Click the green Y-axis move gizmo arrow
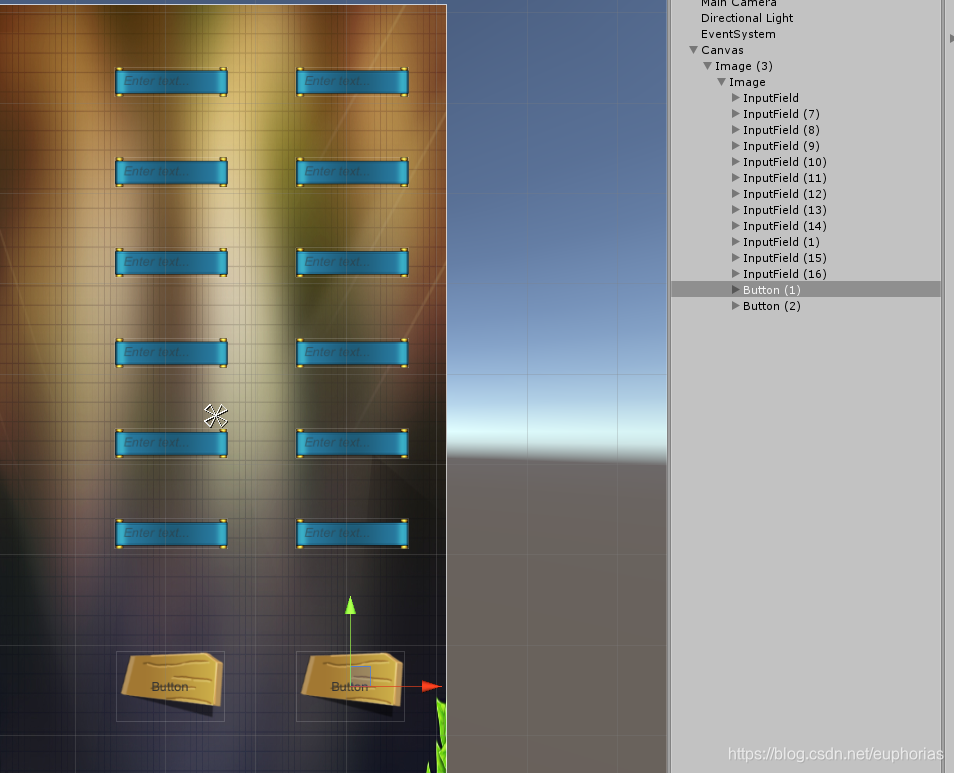Image resolution: width=954 pixels, height=773 pixels. click(x=350, y=605)
